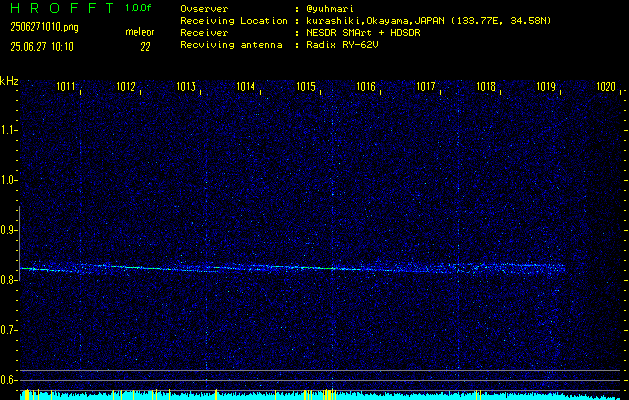Click the HROFFT title text

tap(62, 8)
